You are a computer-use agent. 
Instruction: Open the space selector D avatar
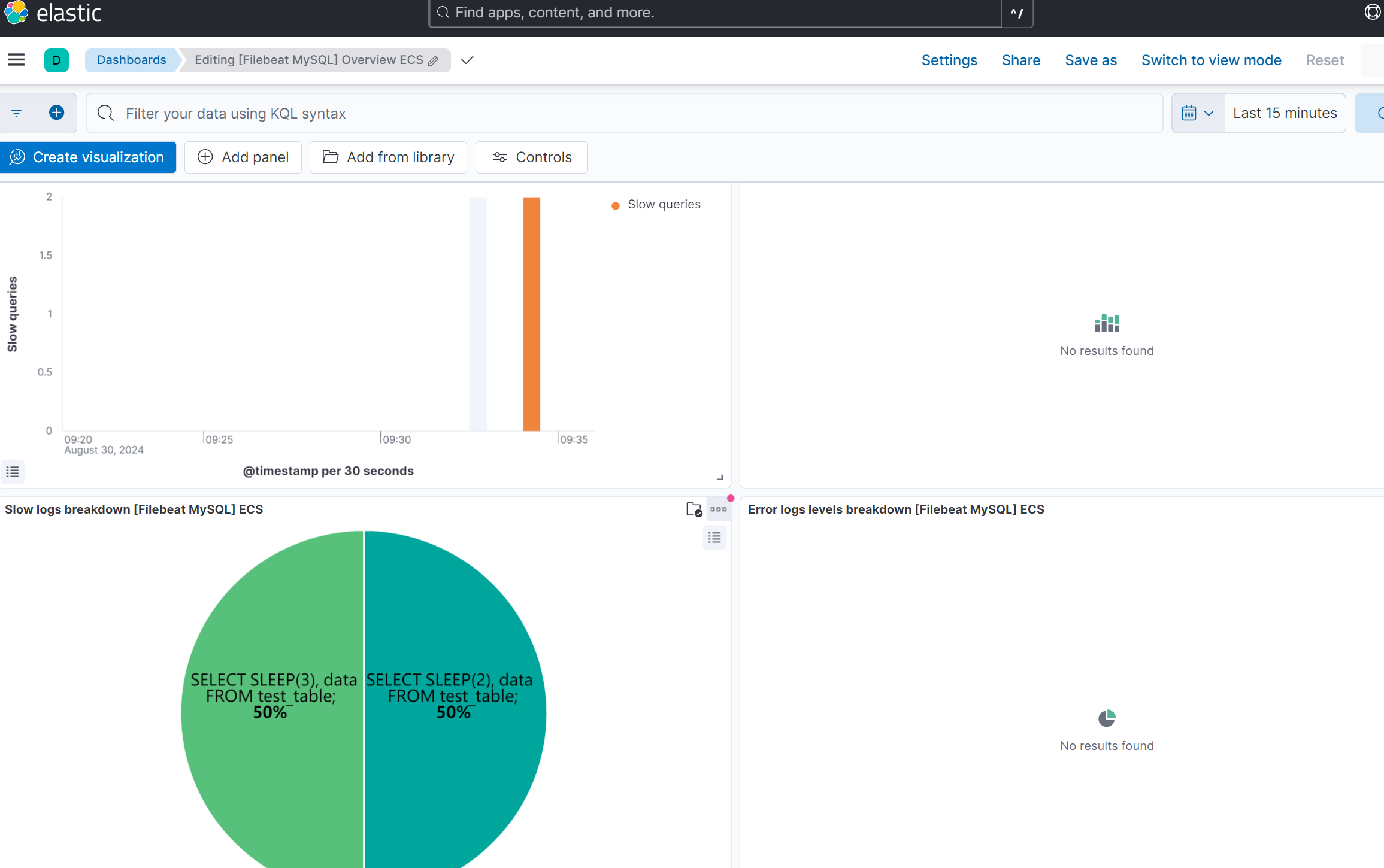56,60
